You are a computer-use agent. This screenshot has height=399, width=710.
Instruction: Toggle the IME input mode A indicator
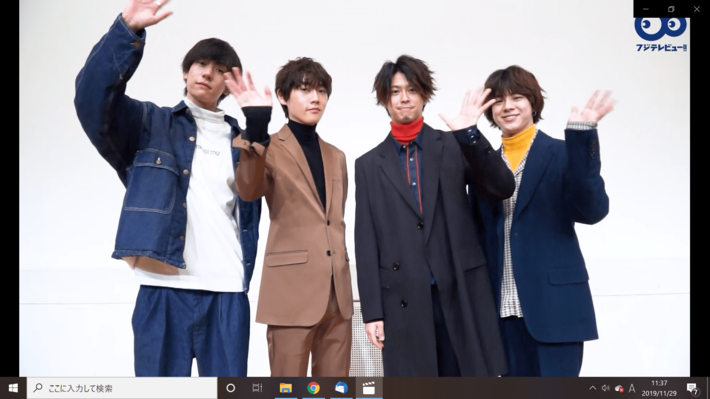click(x=632, y=388)
